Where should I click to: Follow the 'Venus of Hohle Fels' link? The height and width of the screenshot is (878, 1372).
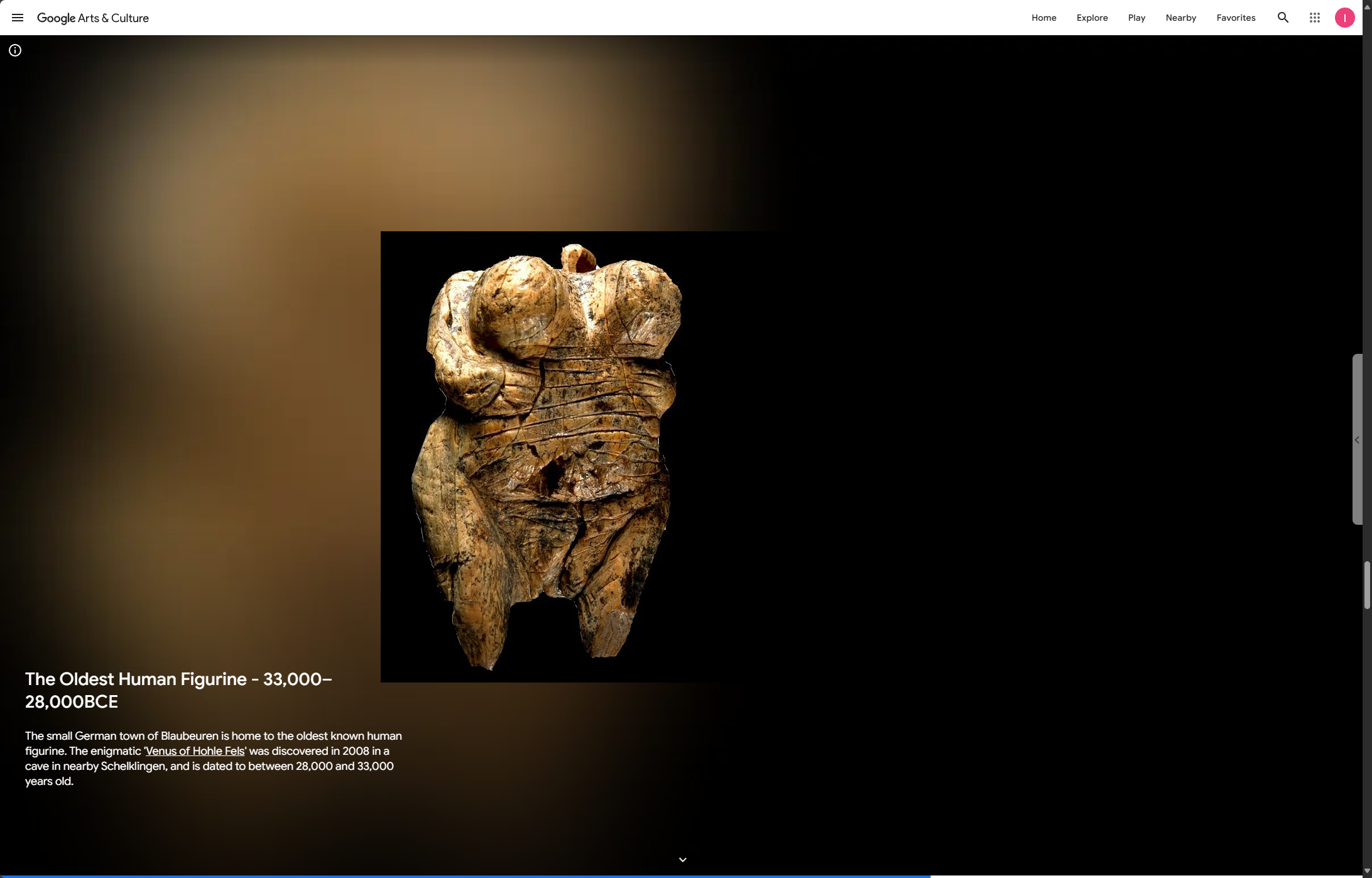[x=195, y=751]
